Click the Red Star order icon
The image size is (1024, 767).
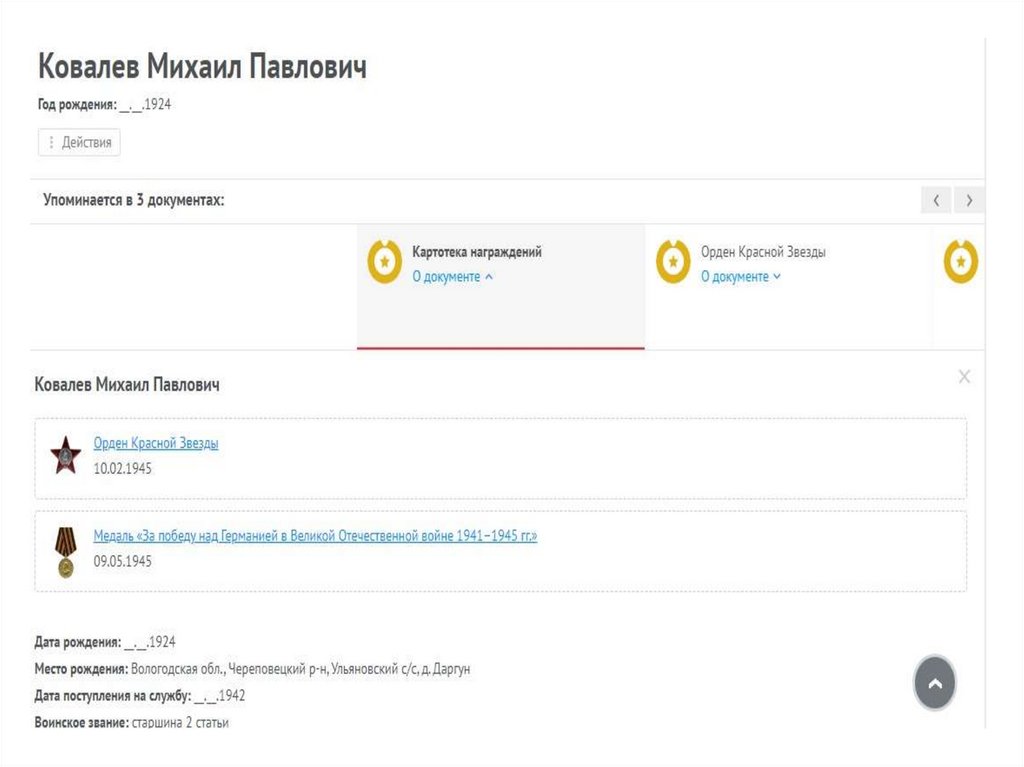[66, 455]
